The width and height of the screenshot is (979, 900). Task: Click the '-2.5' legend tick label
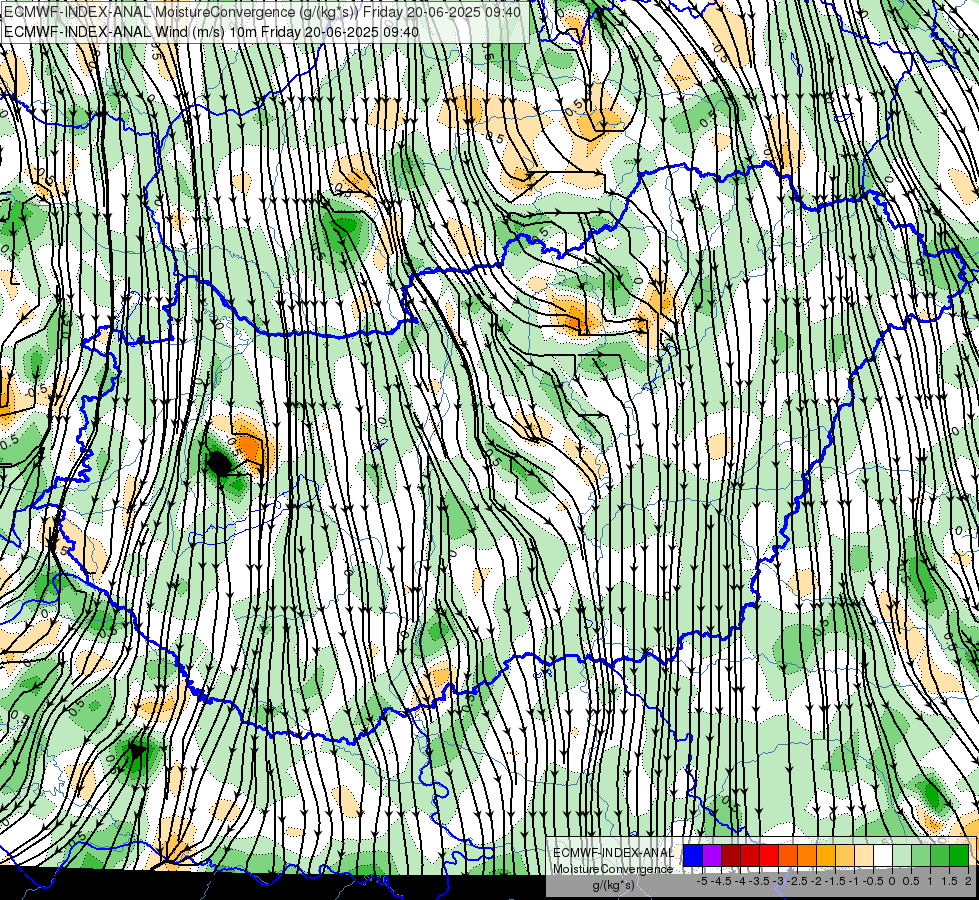click(797, 881)
